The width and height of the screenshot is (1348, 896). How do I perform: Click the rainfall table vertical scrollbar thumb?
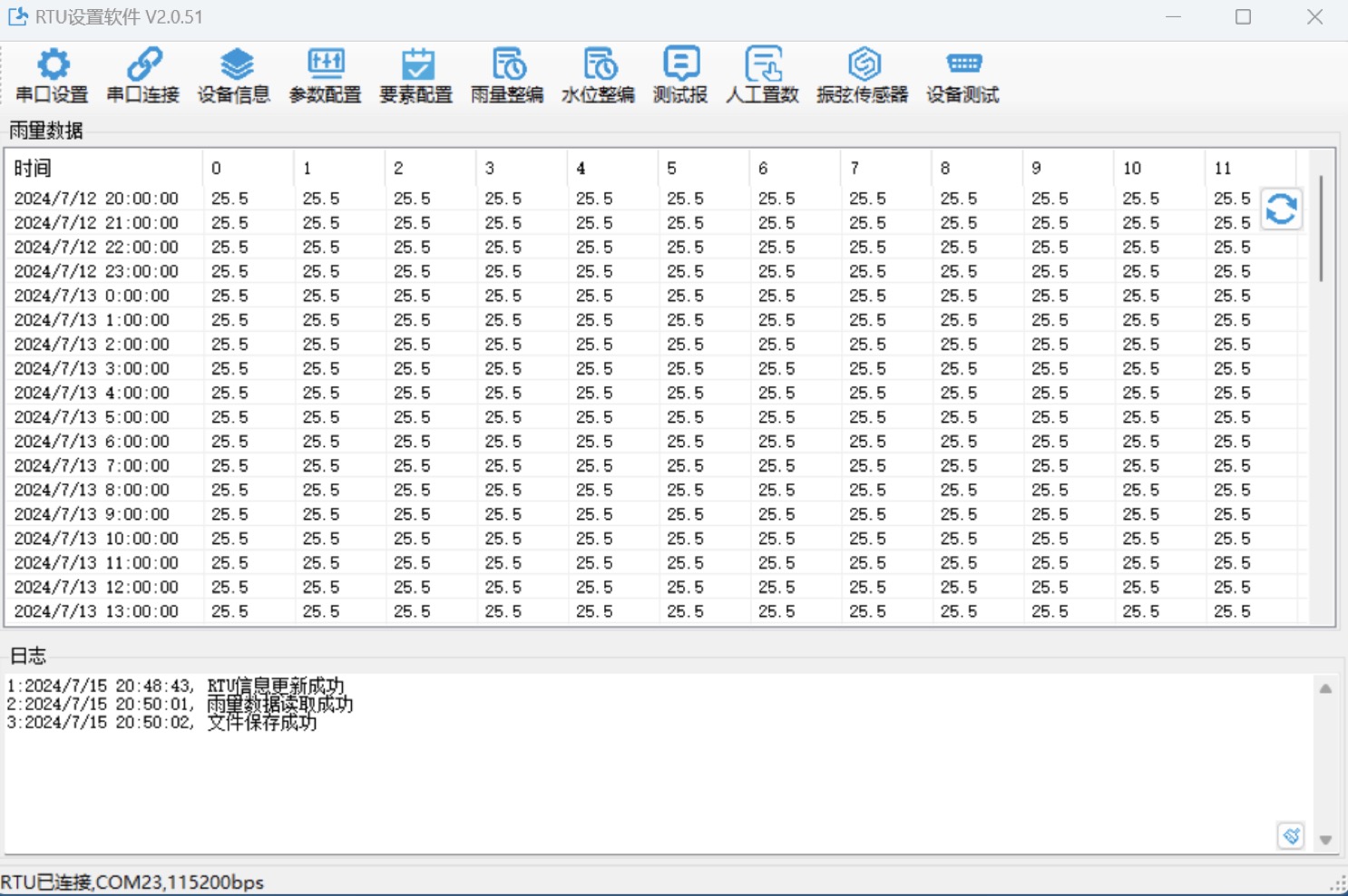point(1322,228)
